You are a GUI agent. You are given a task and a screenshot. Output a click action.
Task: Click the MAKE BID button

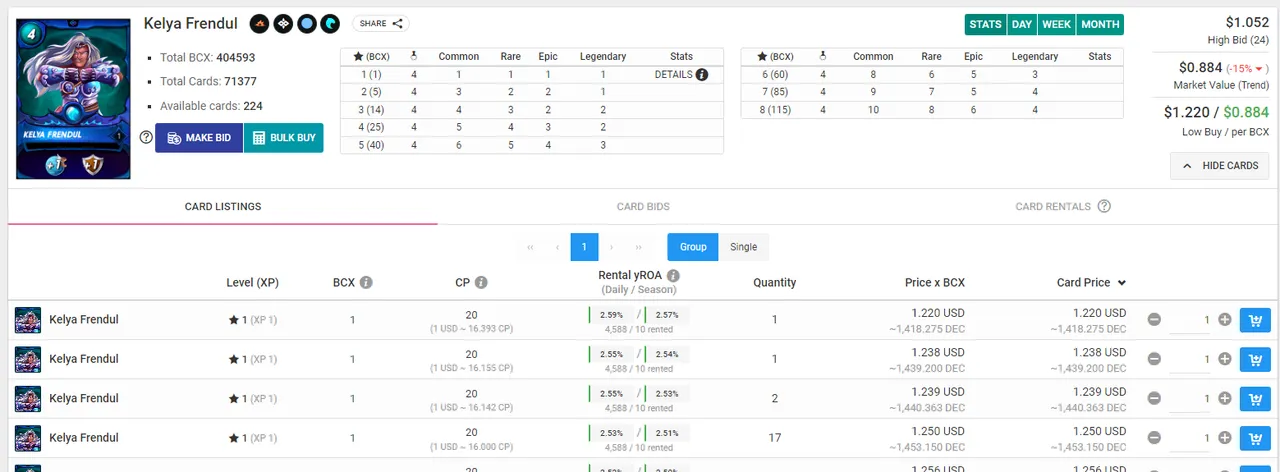pos(199,137)
